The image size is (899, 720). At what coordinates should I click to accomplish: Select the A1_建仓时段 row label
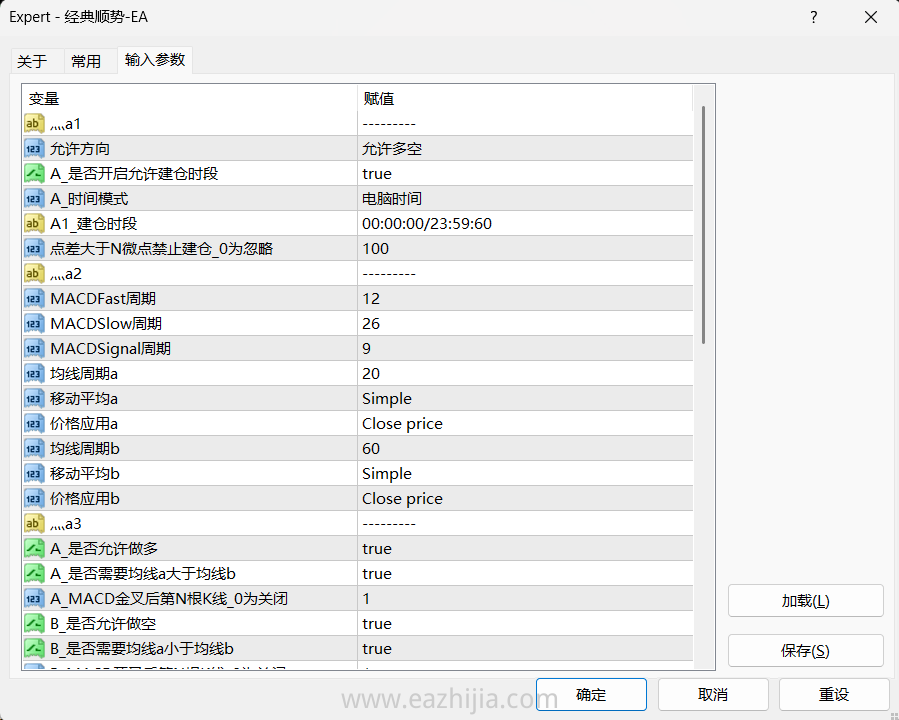(x=93, y=224)
